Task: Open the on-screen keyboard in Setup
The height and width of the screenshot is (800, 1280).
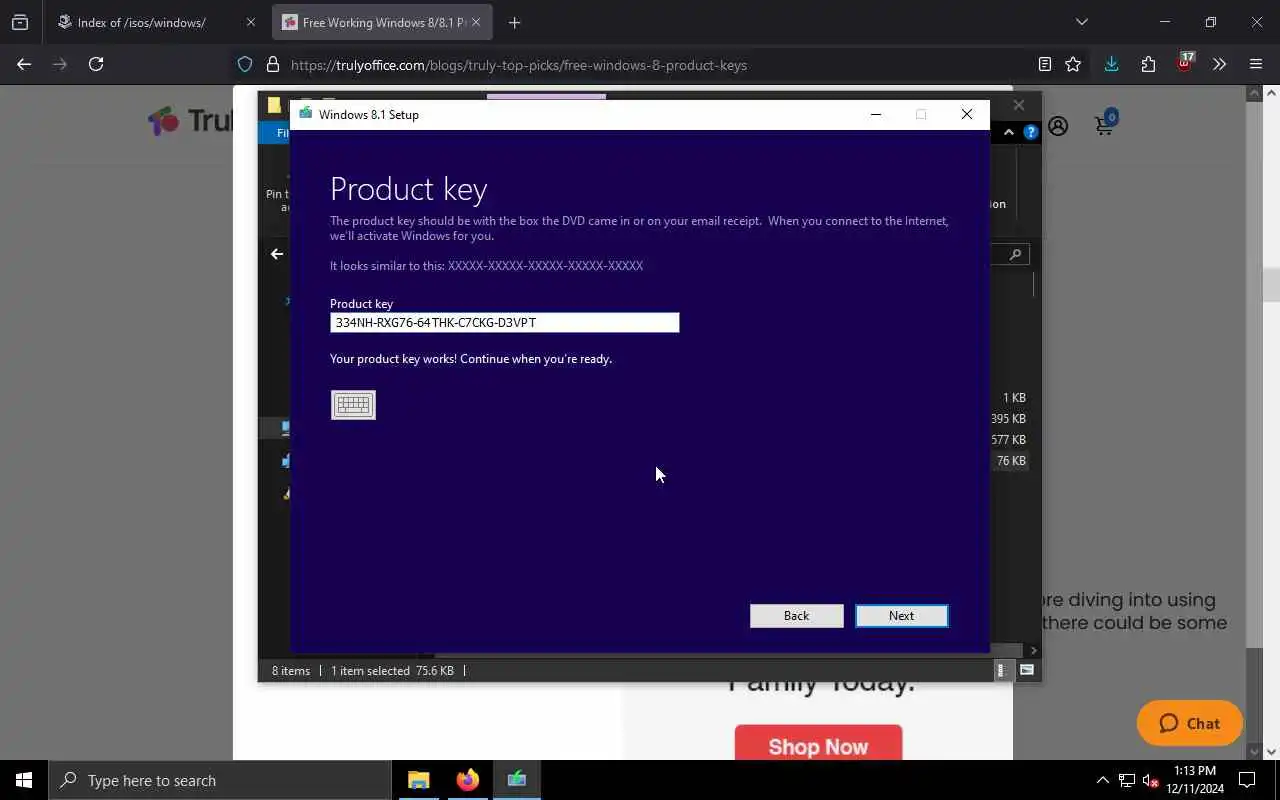Action: point(353,405)
